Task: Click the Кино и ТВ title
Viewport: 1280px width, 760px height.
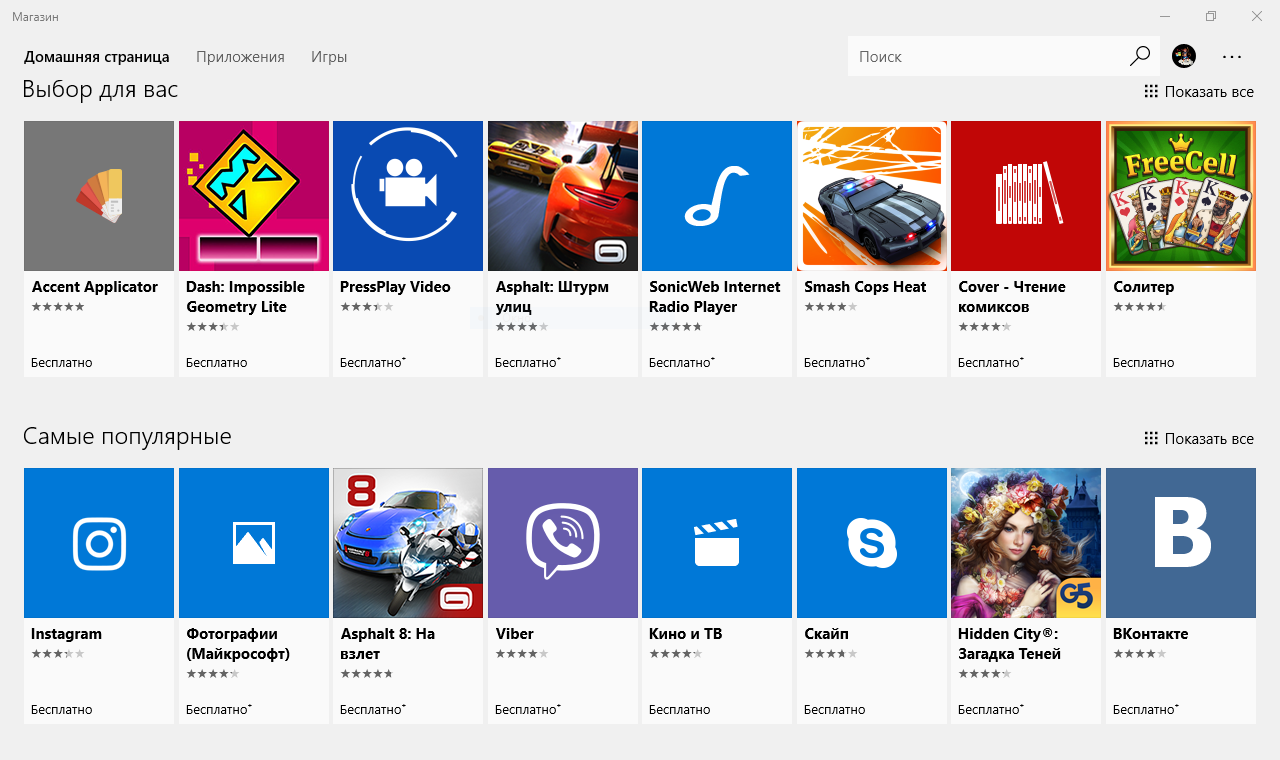Action: point(686,634)
